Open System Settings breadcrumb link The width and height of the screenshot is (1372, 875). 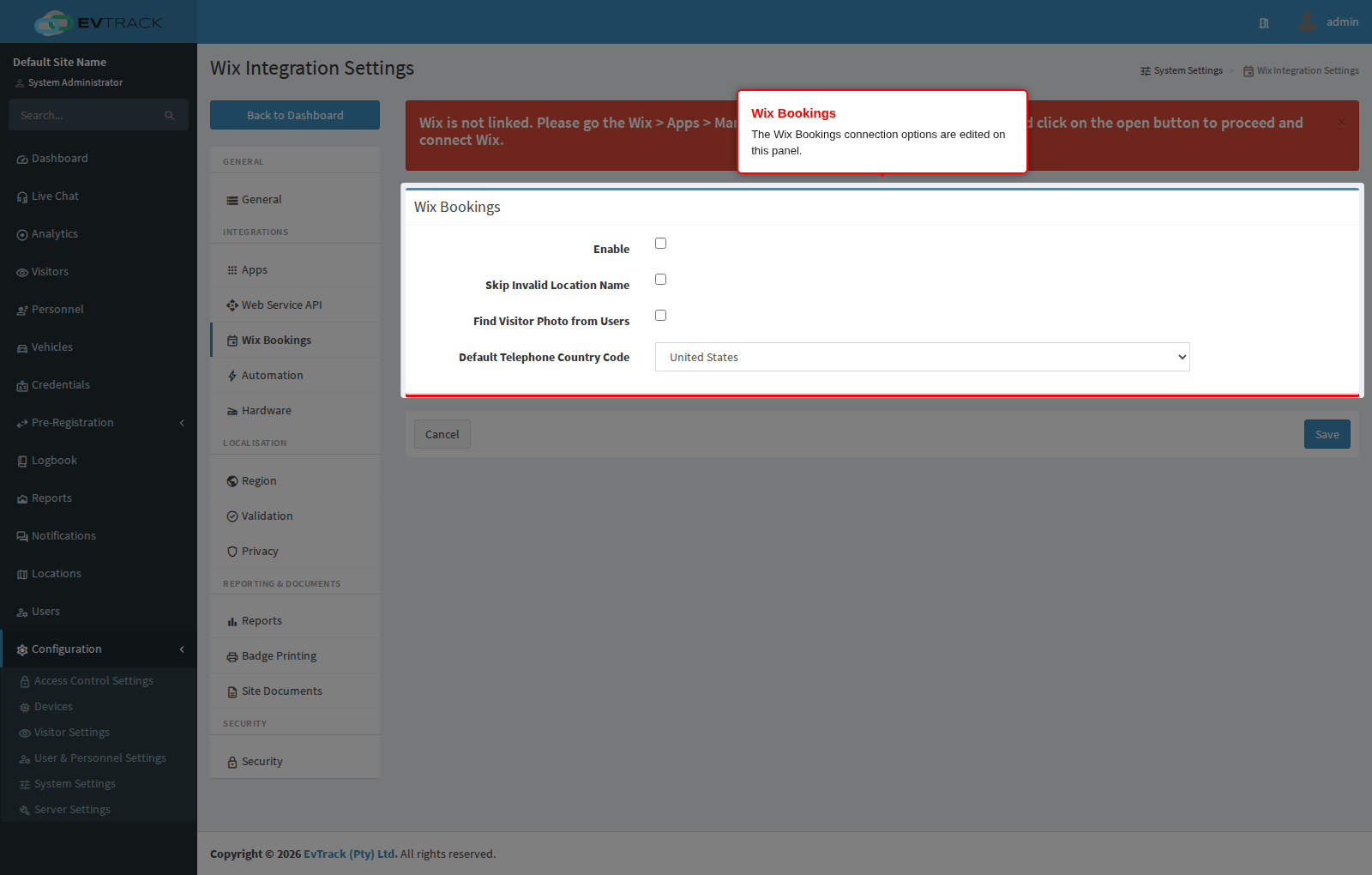[x=1182, y=70]
